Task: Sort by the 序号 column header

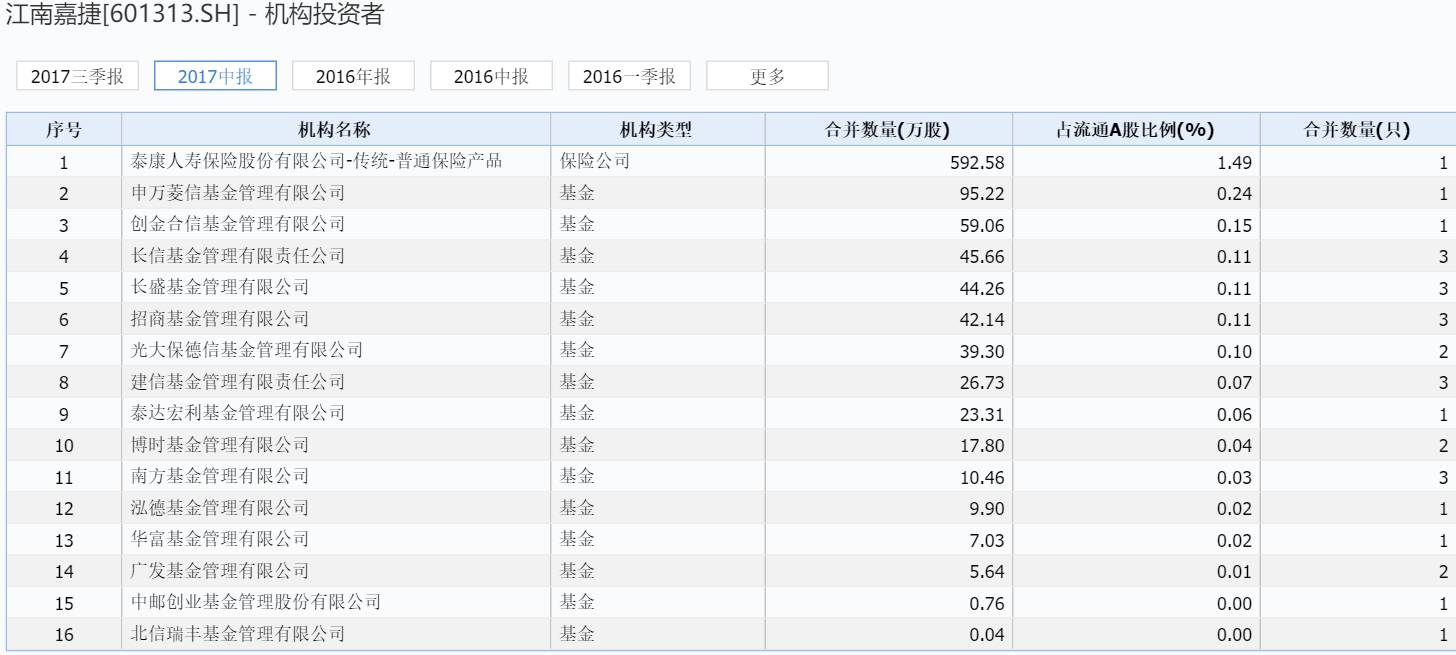Action: point(64,129)
